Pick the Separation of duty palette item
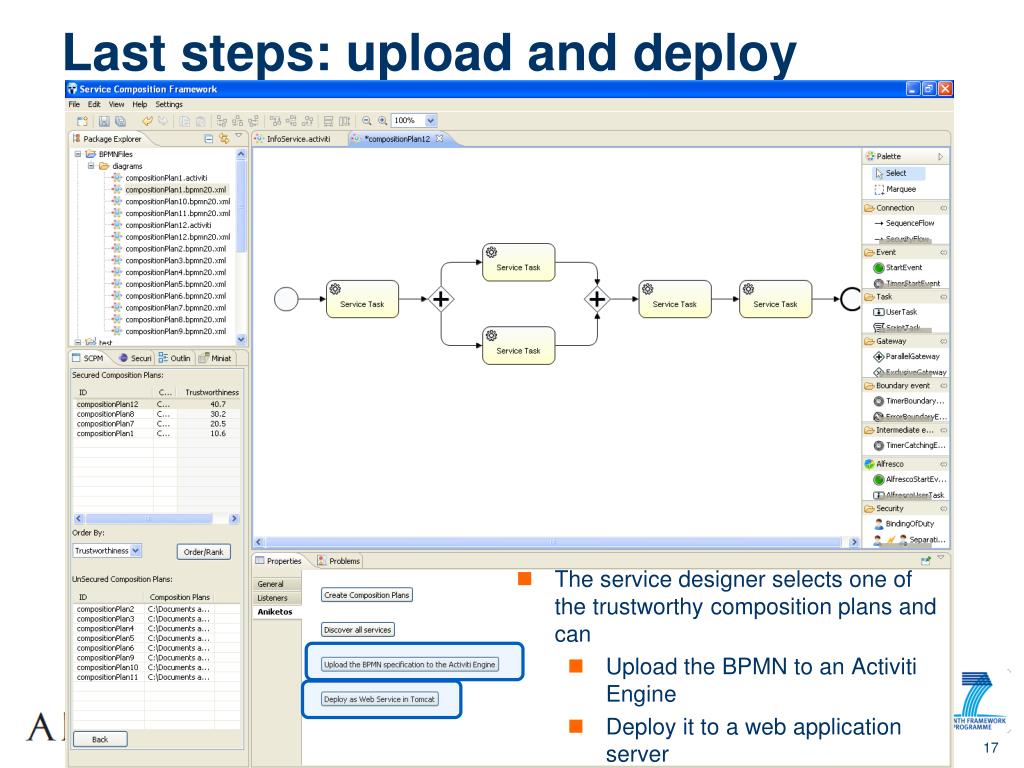The image size is (1024, 768). pos(909,539)
